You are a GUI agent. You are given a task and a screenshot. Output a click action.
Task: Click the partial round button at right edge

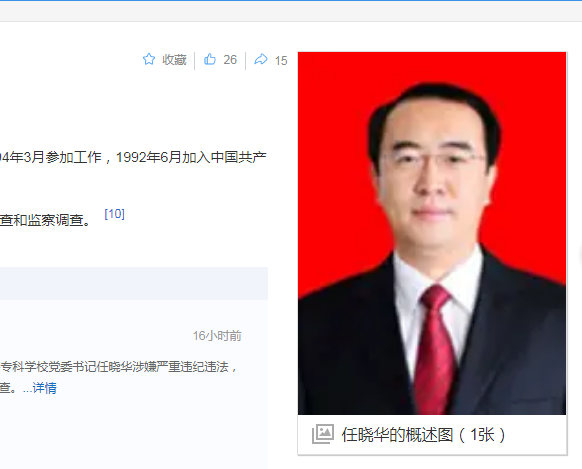tap(580, 256)
